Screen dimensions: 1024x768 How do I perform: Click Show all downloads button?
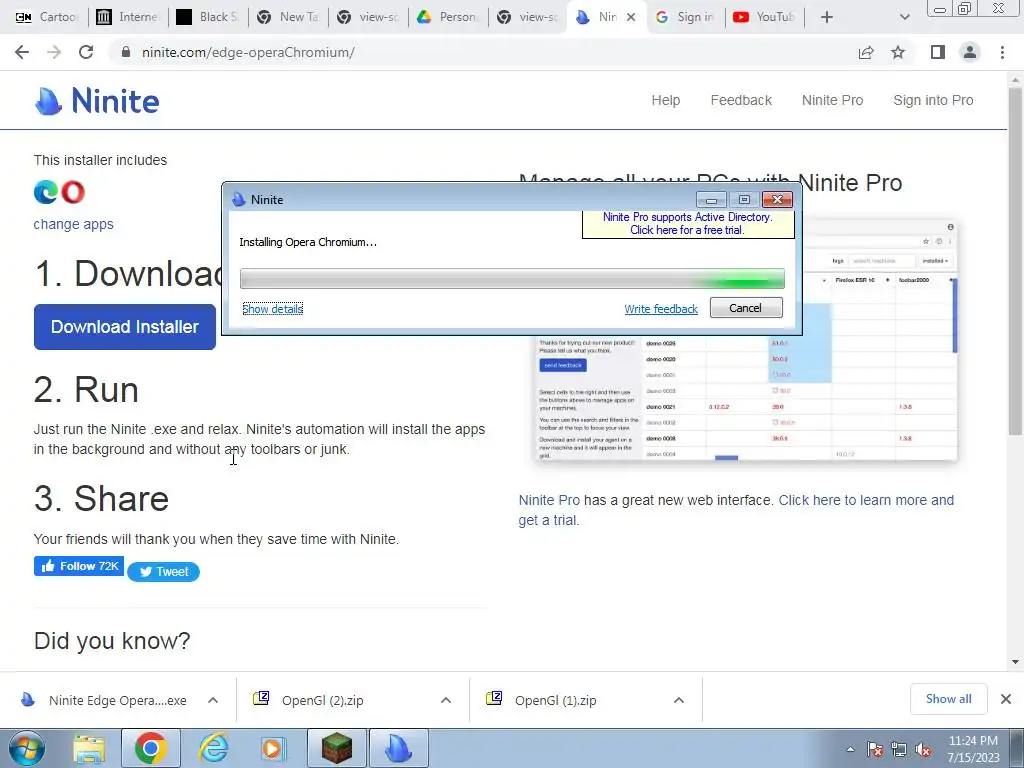(948, 699)
